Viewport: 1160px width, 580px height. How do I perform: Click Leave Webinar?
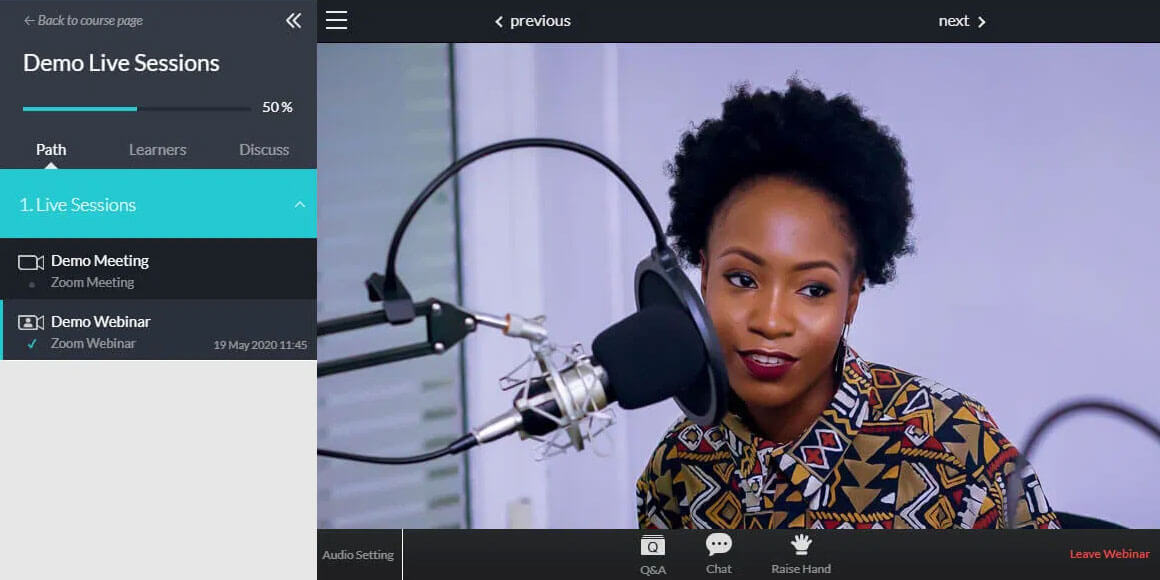coord(1109,554)
